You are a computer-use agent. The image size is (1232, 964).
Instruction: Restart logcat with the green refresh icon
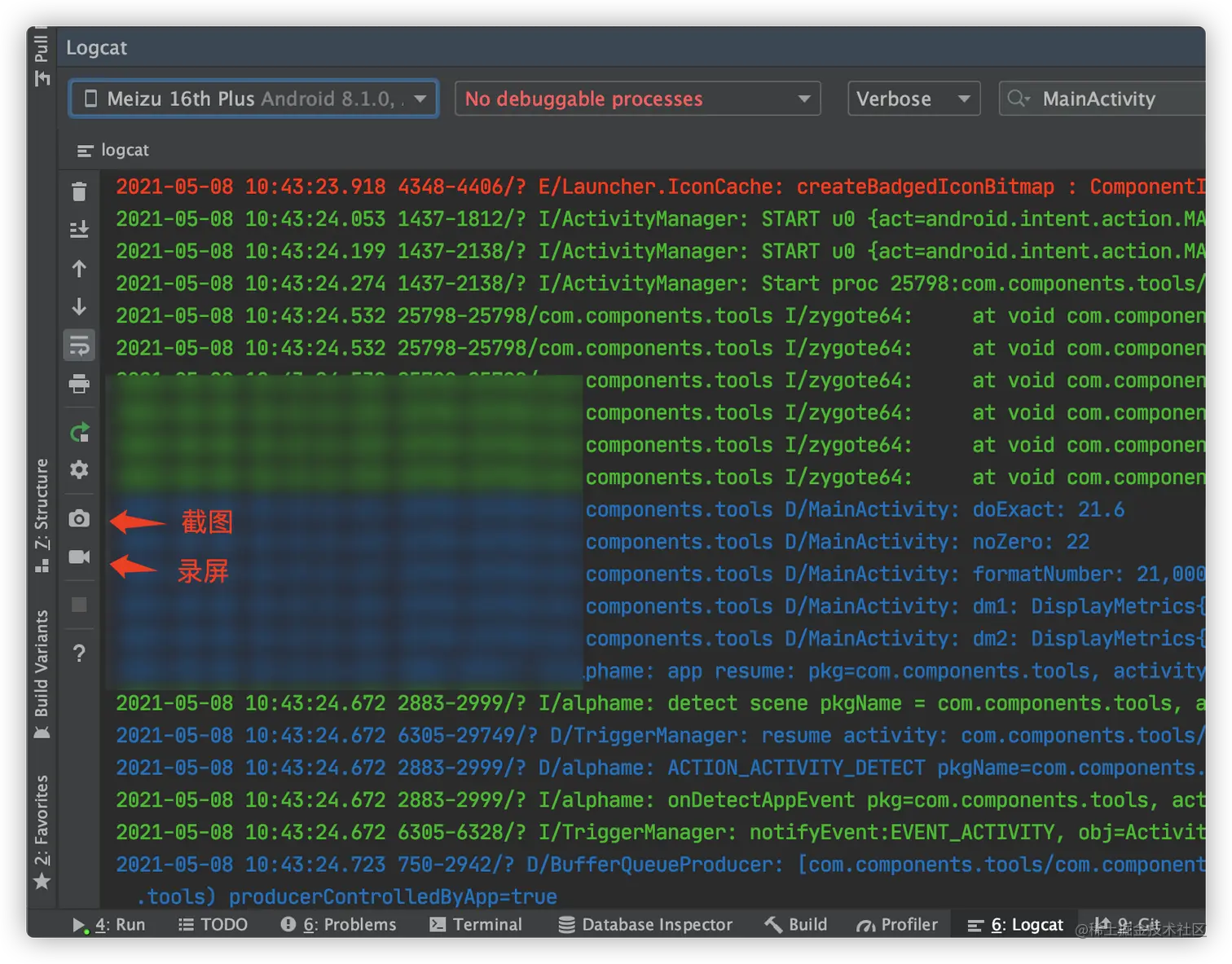pyautogui.click(x=79, y=433)
